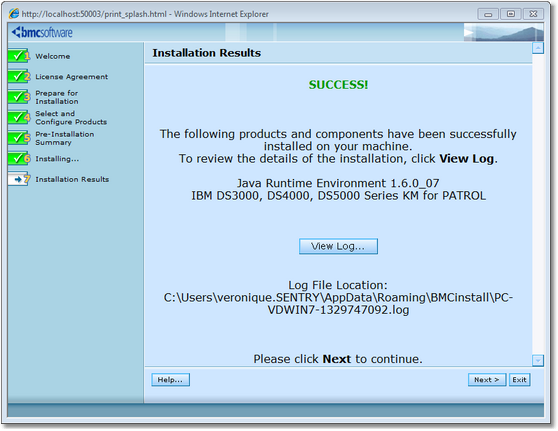Click the View Log... button
The height and width of the screenshot is (431, 558).
(x=338, y=246)
